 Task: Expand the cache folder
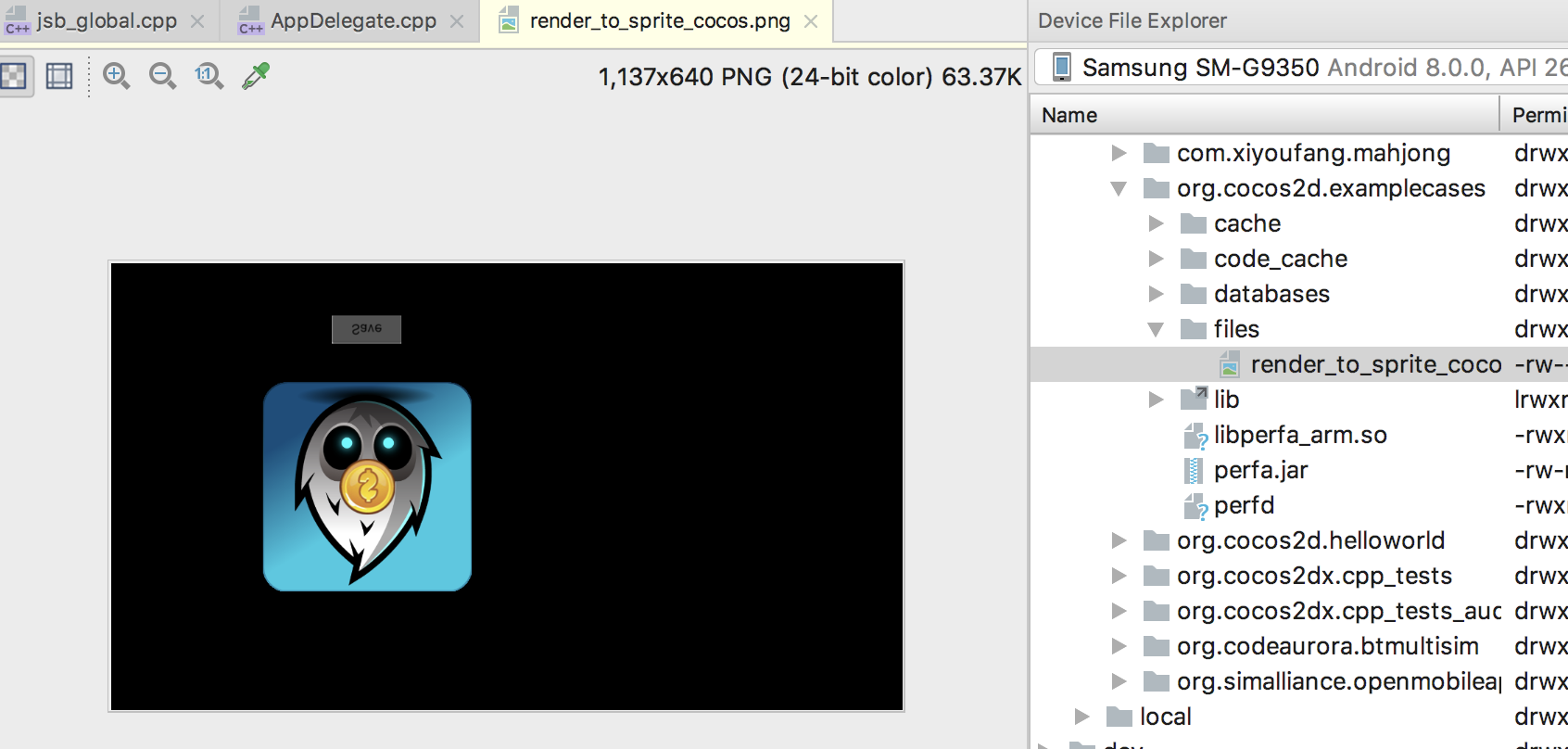click(1157, 223)
